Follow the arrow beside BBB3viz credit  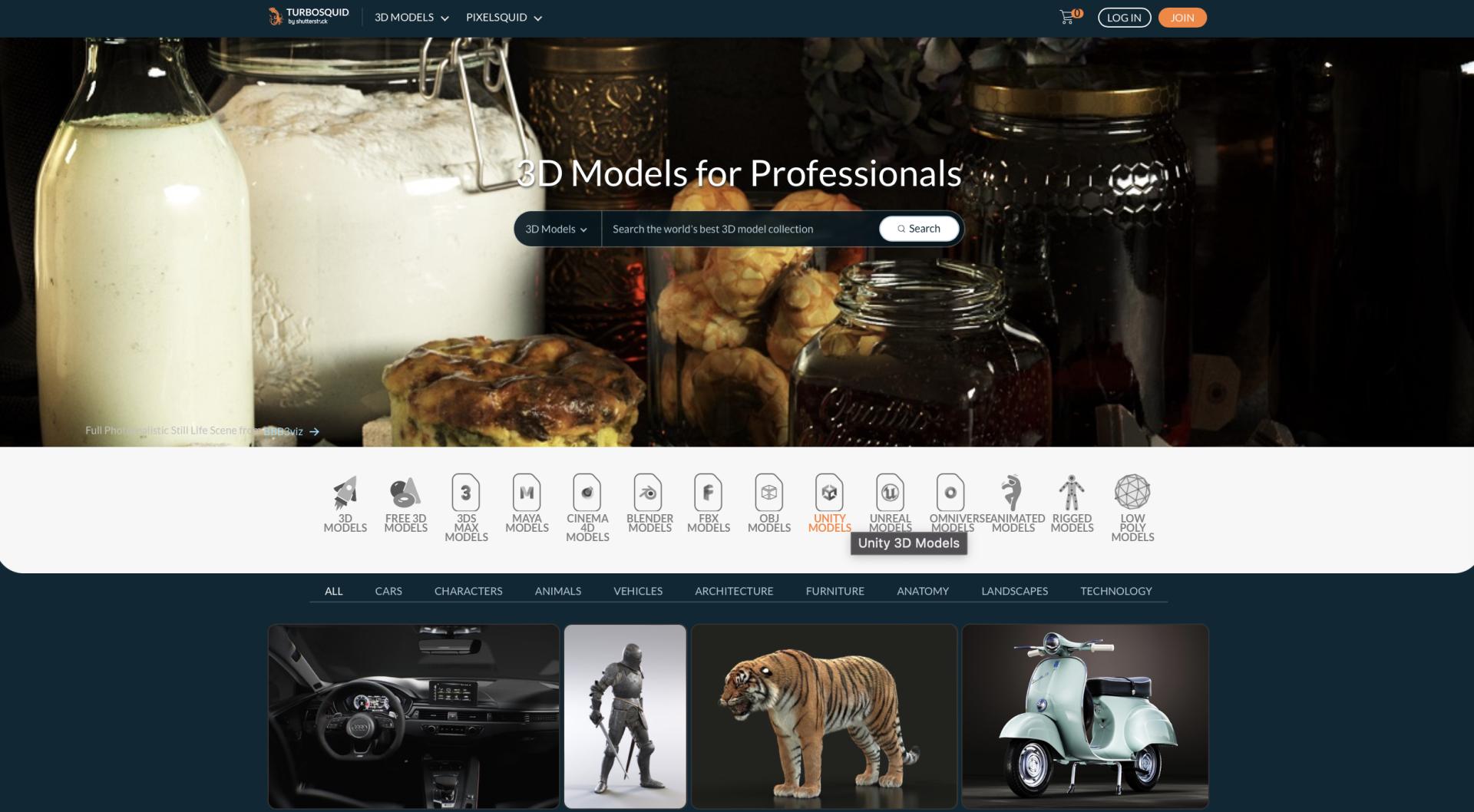(314, 431)
